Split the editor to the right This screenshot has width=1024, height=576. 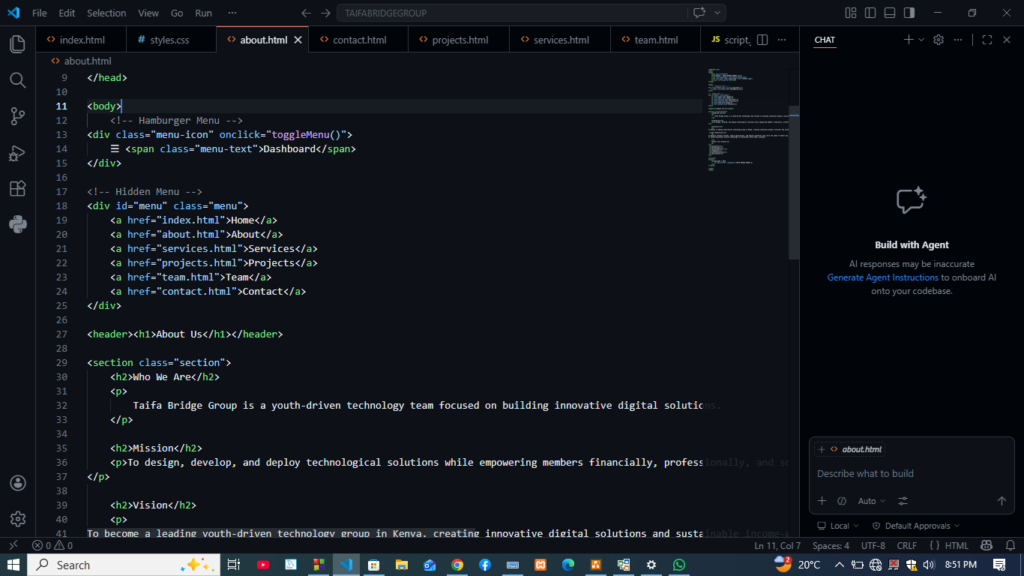click(762, 40)
